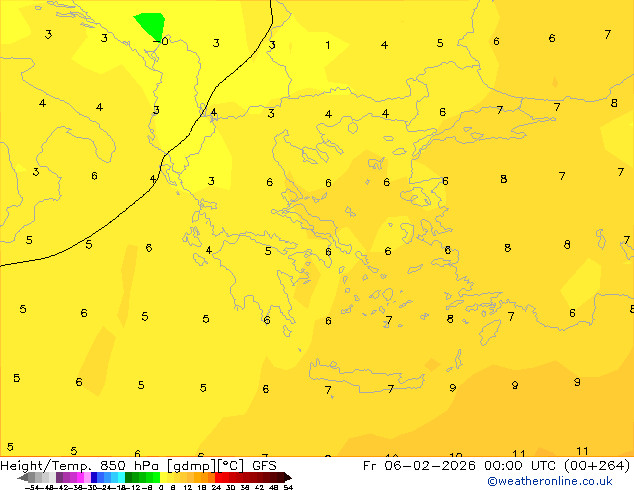Pick the dark purple legend swatch
The height and width of the screenshot is (490, 634).
(59, 477)
